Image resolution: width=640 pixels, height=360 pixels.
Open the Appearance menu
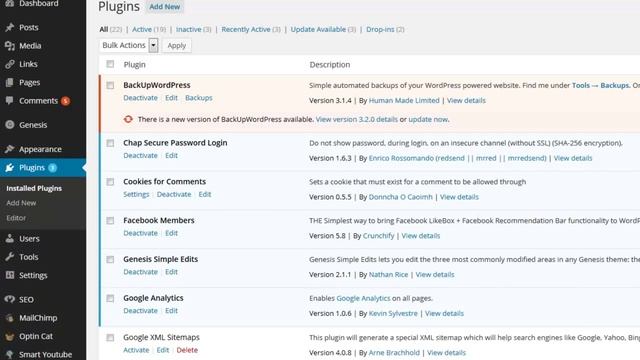point(40,149)
